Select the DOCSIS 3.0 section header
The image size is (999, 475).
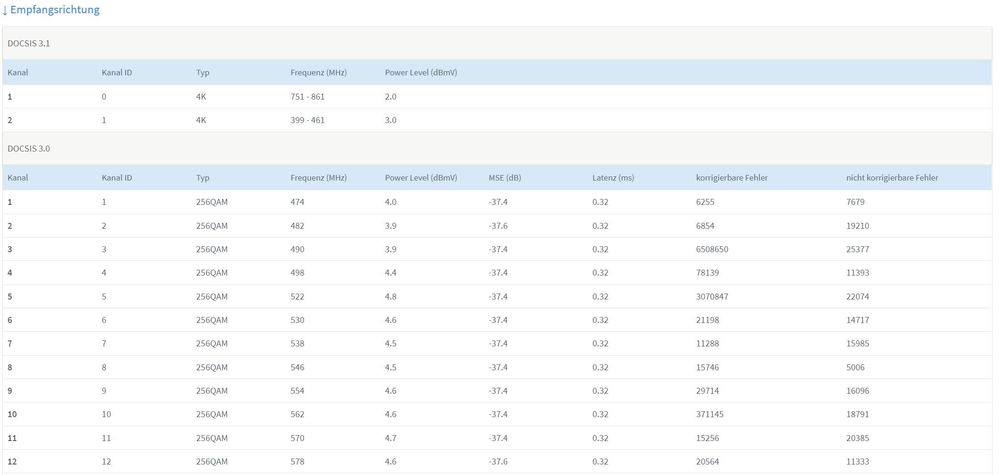click(29, 148)
